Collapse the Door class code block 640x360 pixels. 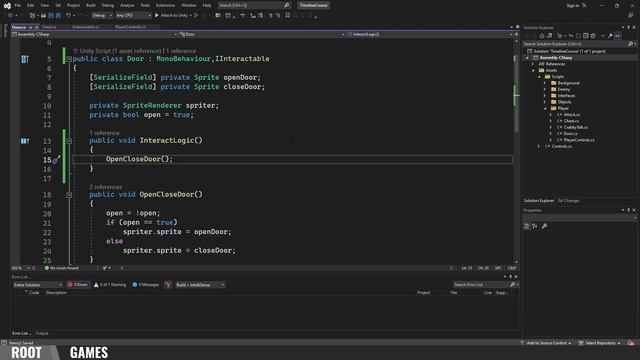click(69, 59)
